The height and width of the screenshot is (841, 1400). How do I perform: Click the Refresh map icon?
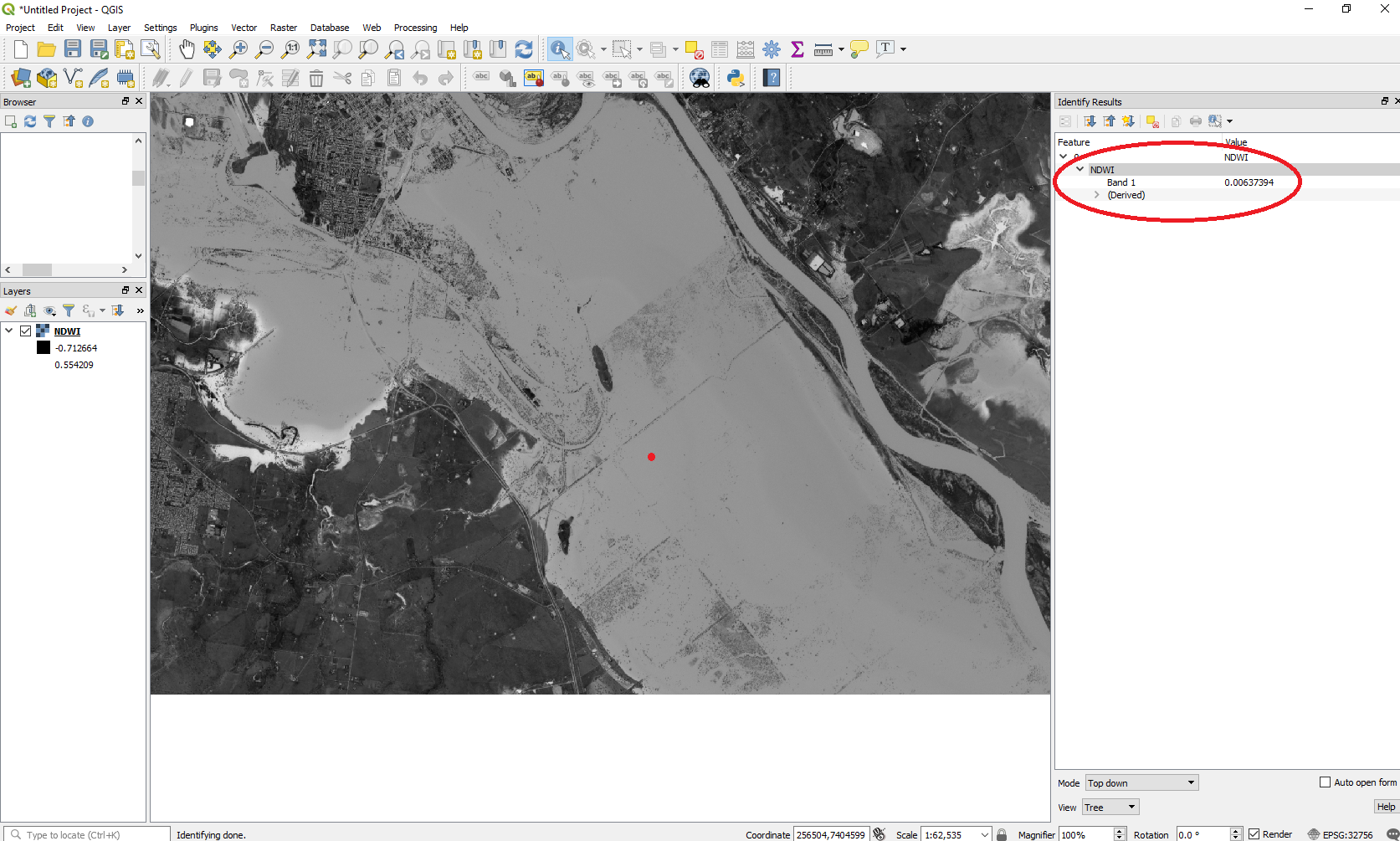(x=524, y=49)
